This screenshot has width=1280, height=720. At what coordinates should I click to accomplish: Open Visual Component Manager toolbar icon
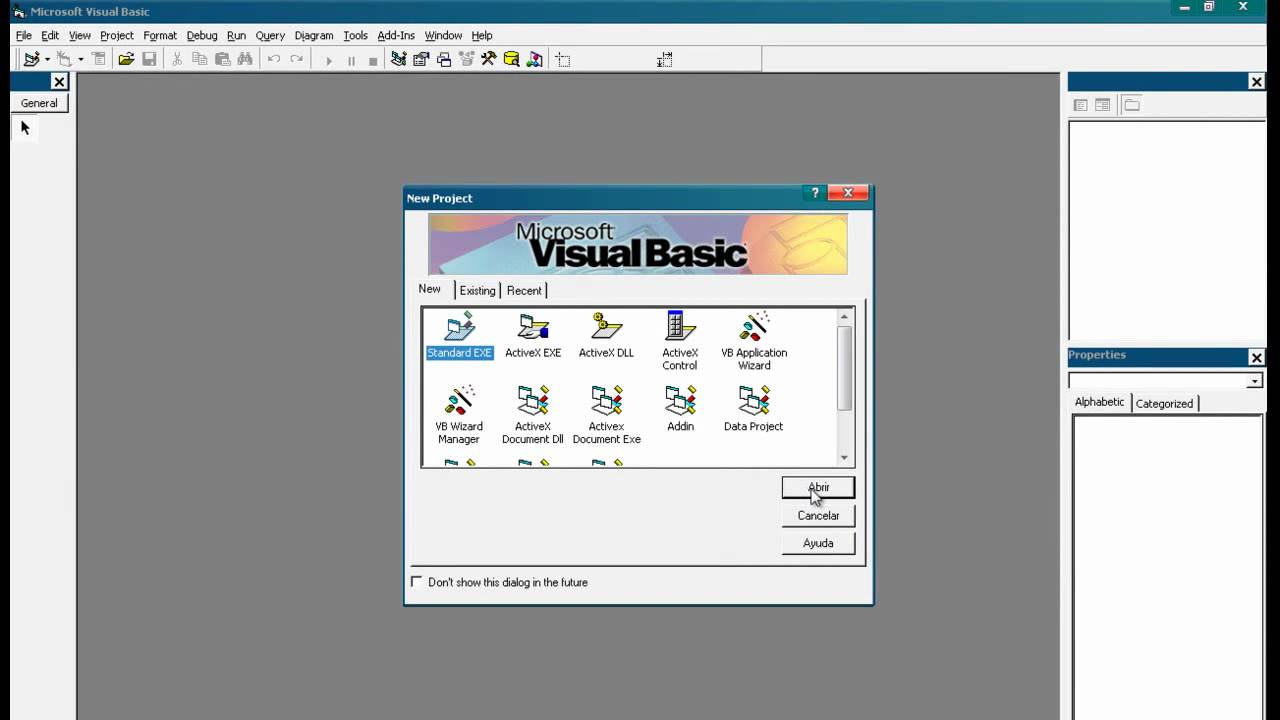point(534,60)
